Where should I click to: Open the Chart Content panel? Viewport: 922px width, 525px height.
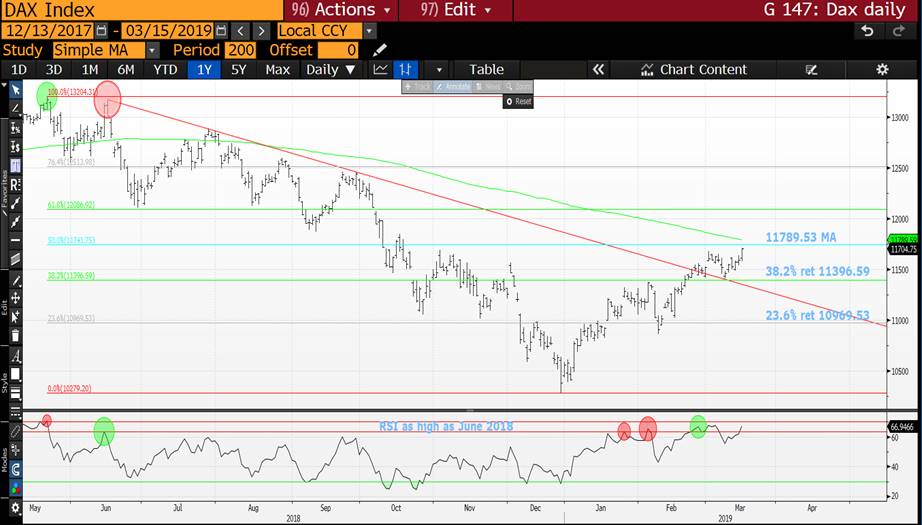694,69
